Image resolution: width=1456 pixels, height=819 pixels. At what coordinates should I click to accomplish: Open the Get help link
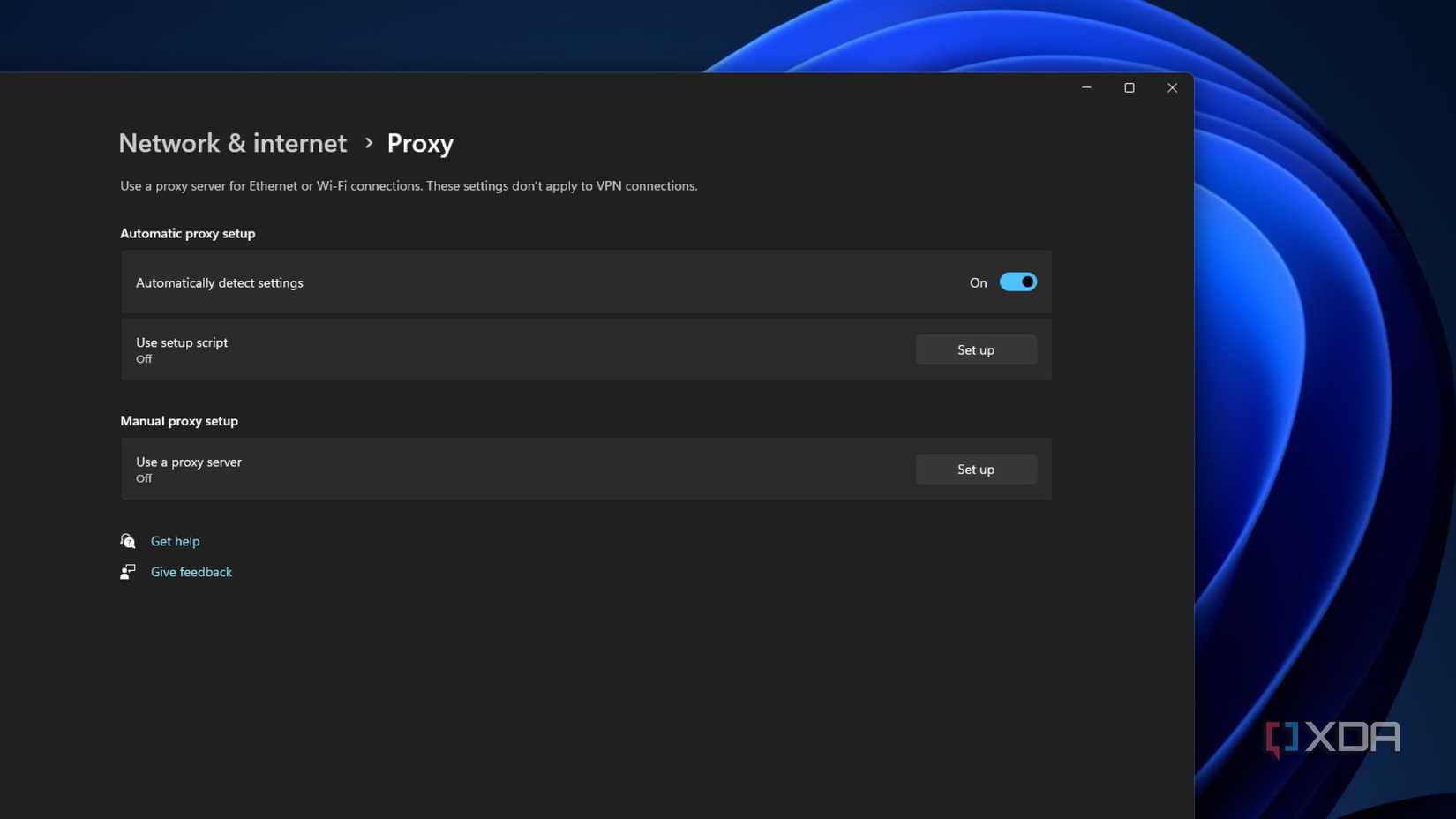(175, 540)
